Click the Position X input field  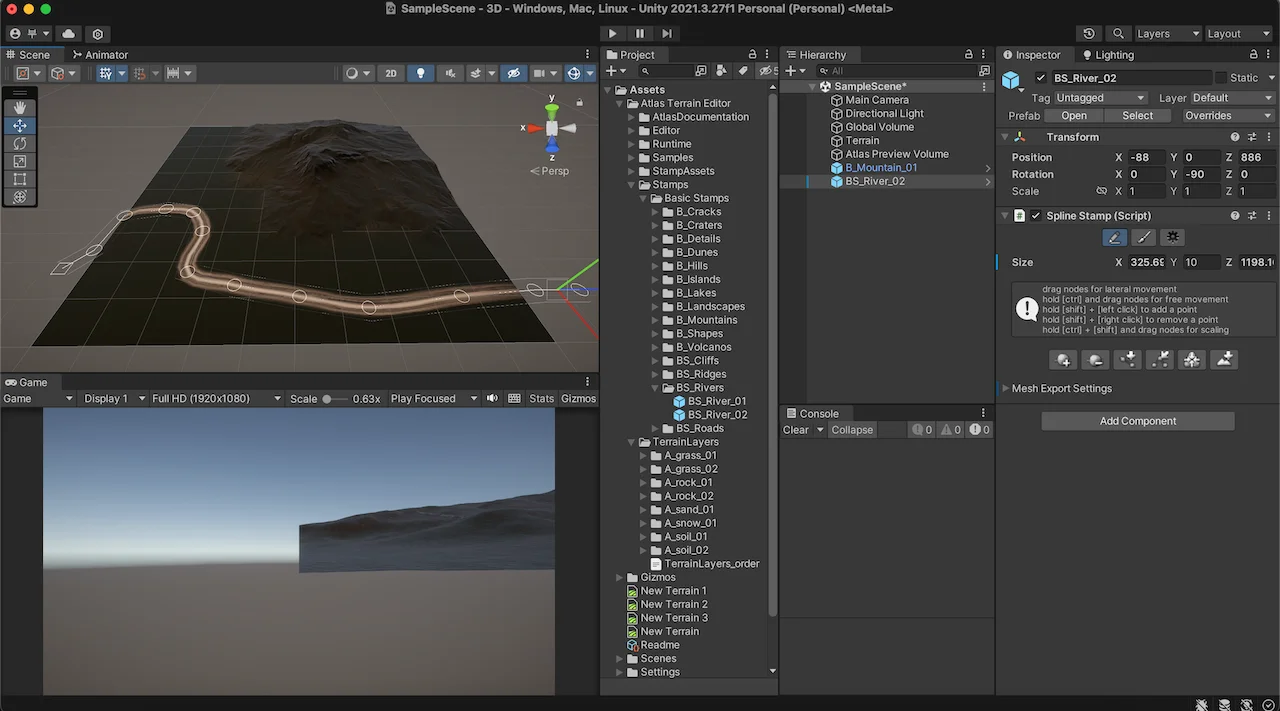point(1145,157)
